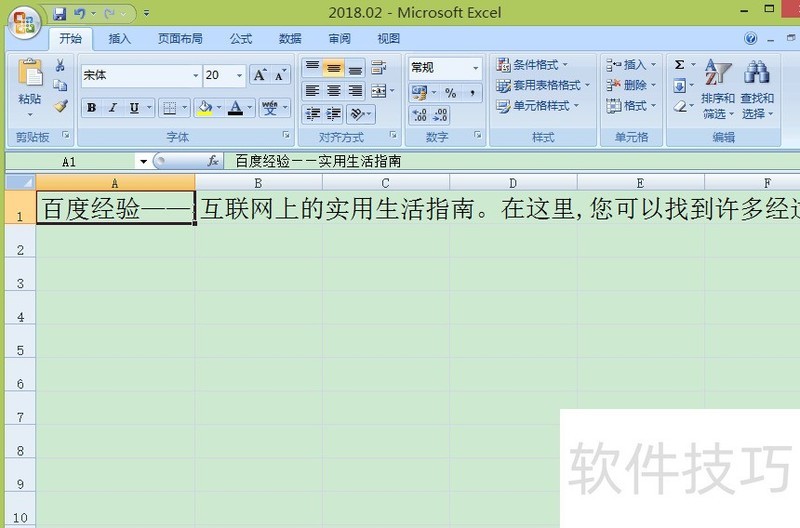Toggle bottom vertical alignment

[x=355, y=67]
